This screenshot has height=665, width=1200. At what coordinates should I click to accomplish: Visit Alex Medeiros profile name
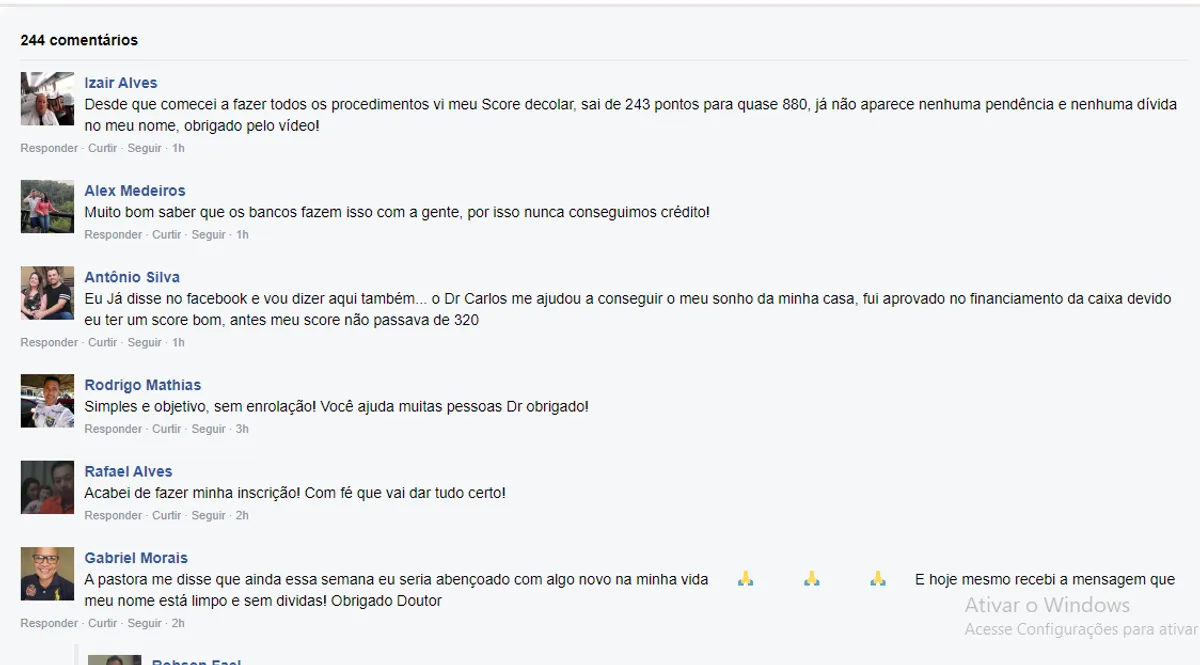tap(135, 191)
